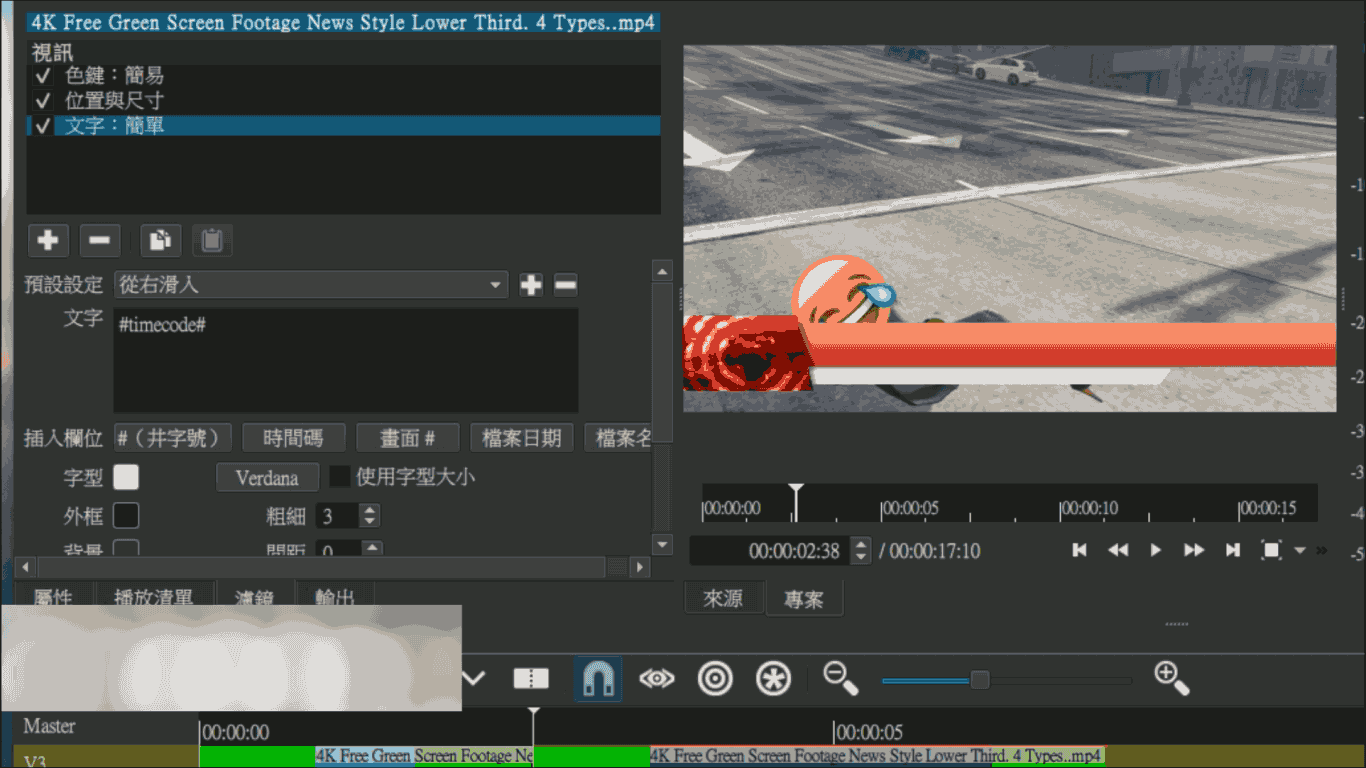Skip to start of the player
This screenshot has height=768, width=1366.
pyautogui.click(x=1079, y=550)
